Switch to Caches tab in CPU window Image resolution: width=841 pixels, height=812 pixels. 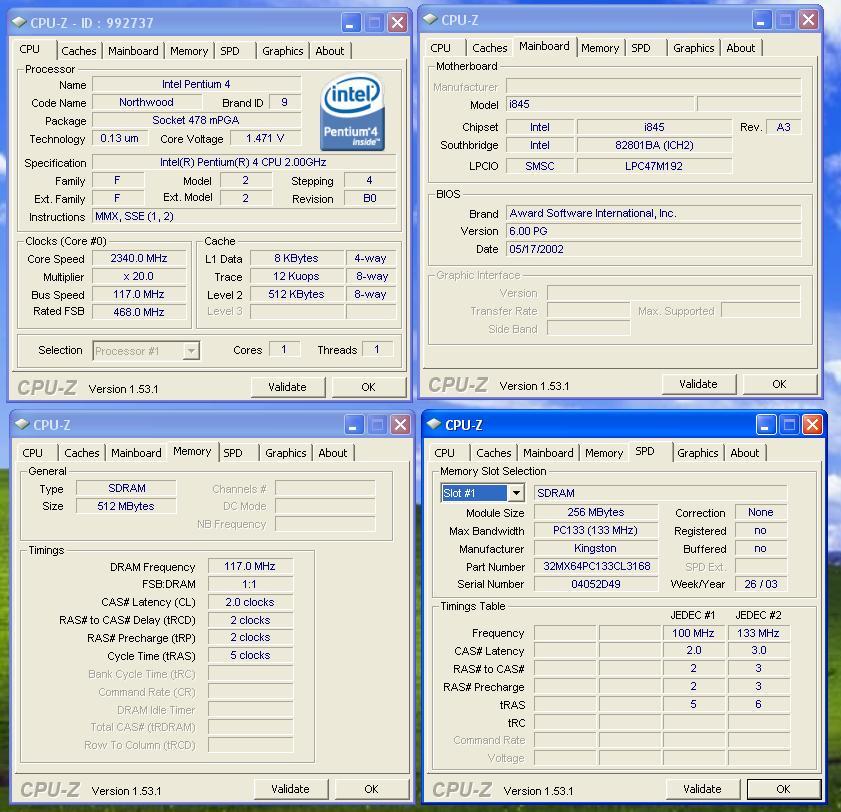[79, 51]
